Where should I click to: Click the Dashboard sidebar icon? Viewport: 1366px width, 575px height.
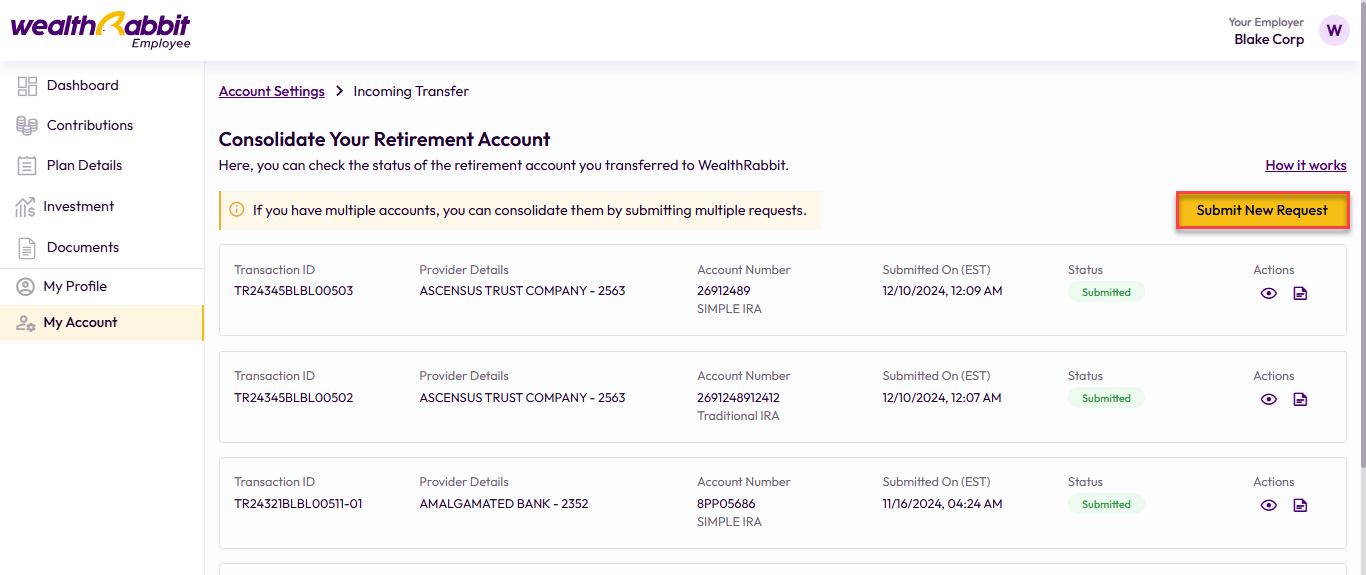coord(27,86)
